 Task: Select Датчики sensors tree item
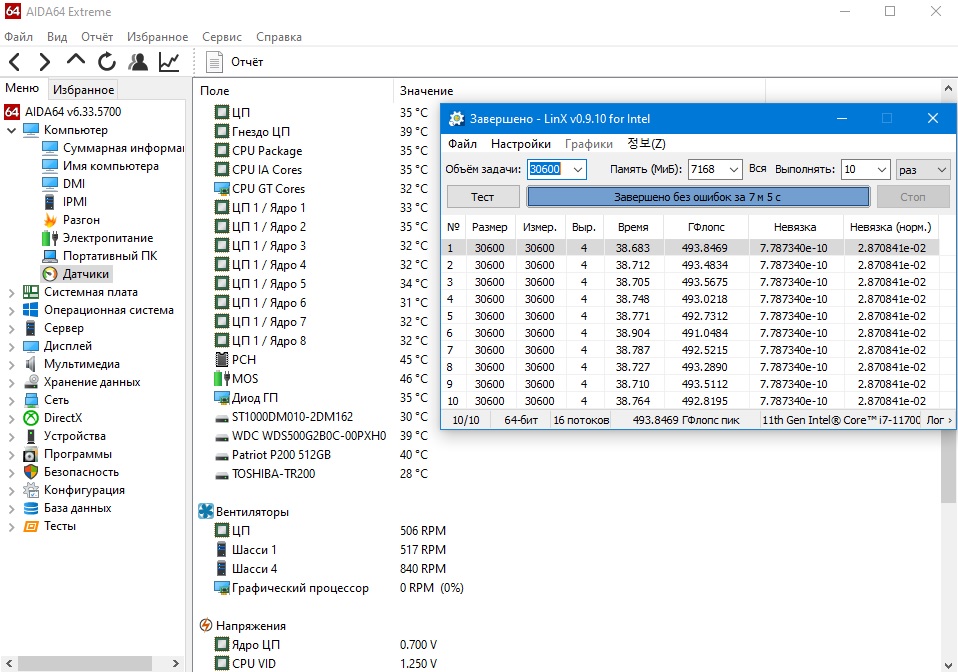(x=86, y=274)
